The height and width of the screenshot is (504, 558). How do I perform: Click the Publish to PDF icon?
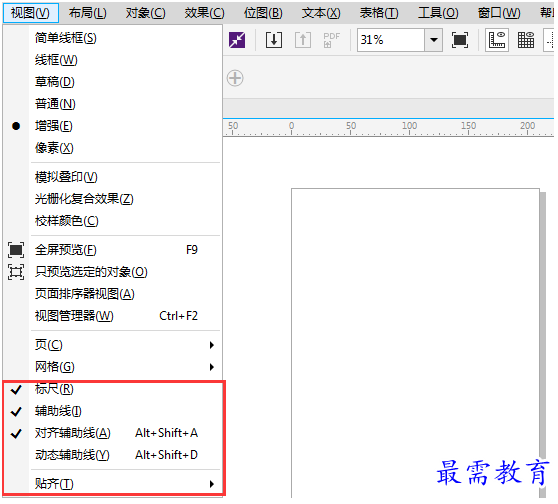[331, 40]
